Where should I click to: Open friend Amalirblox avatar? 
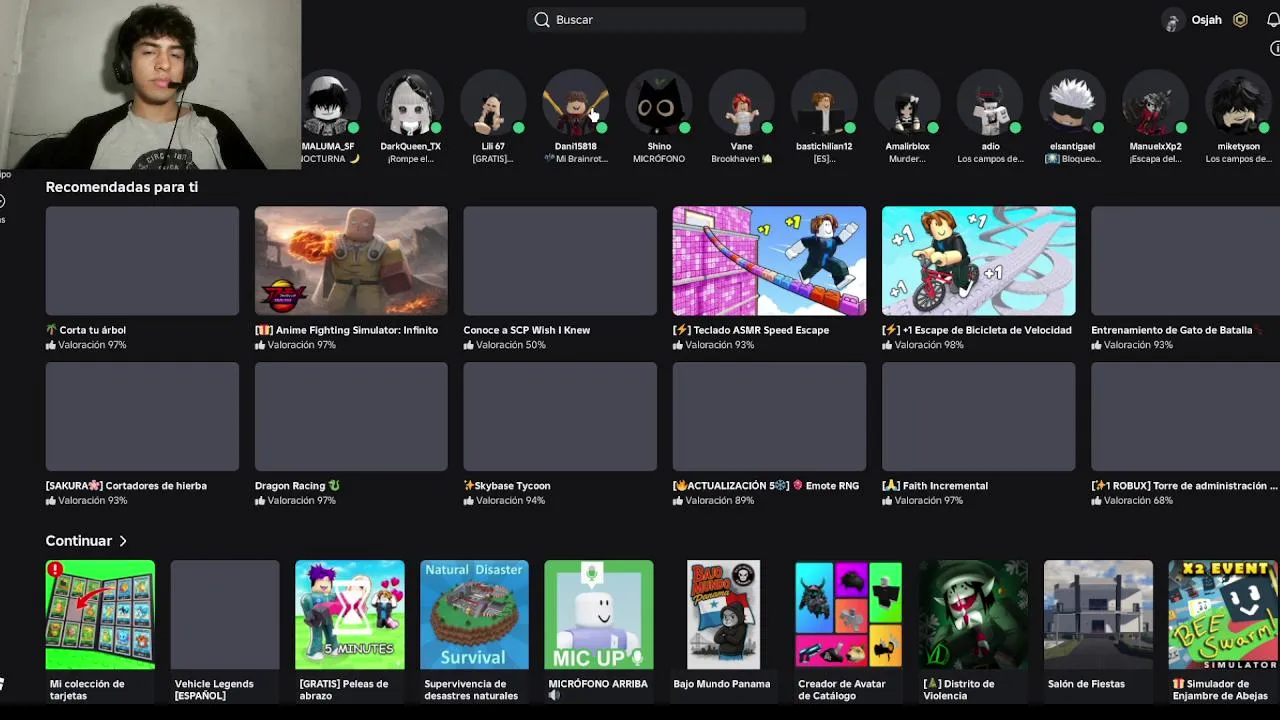coord(907,104)
